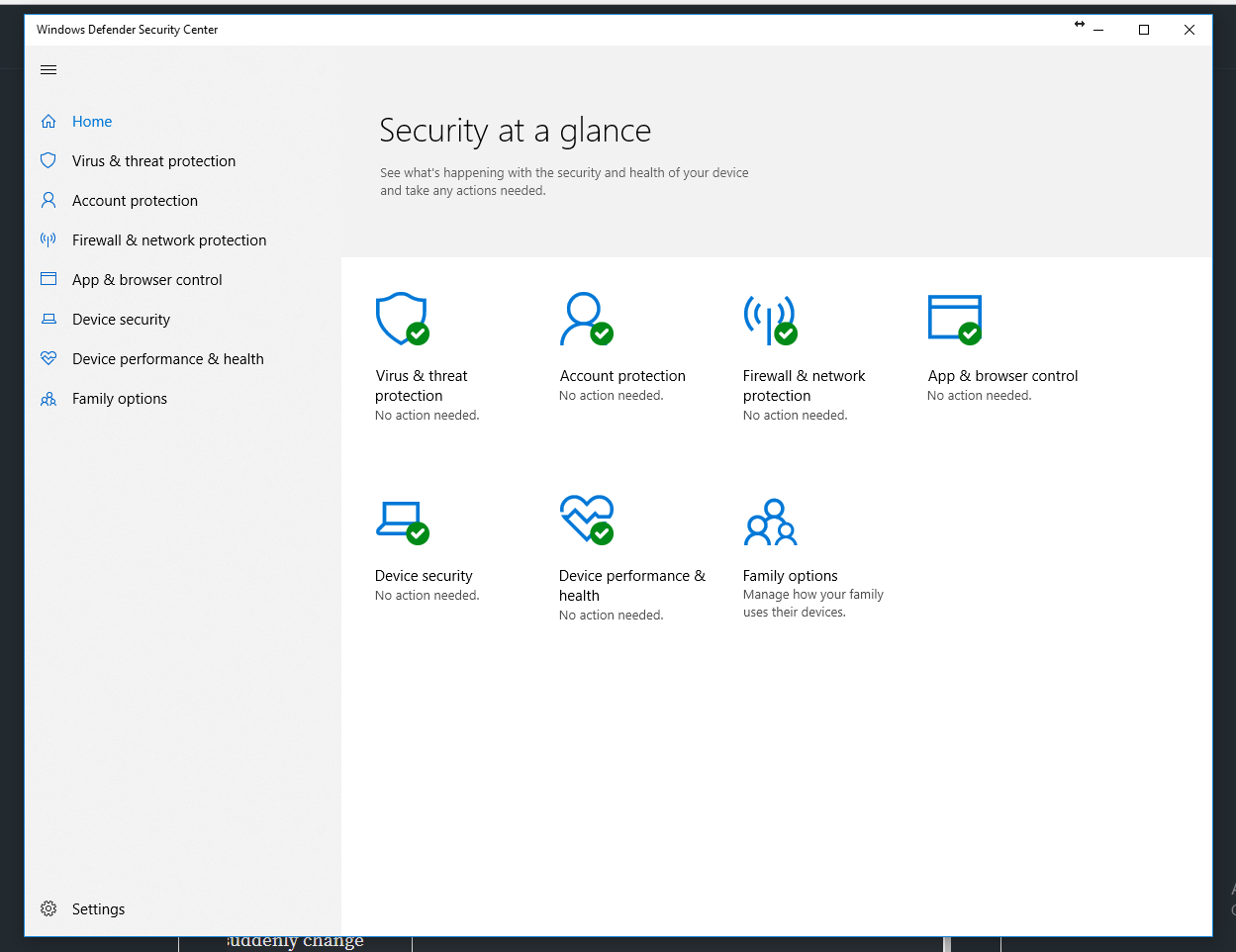Click the Device security laptop icon in sidebar
Viewport: 1236px width, 952px height.
(48, 319)
